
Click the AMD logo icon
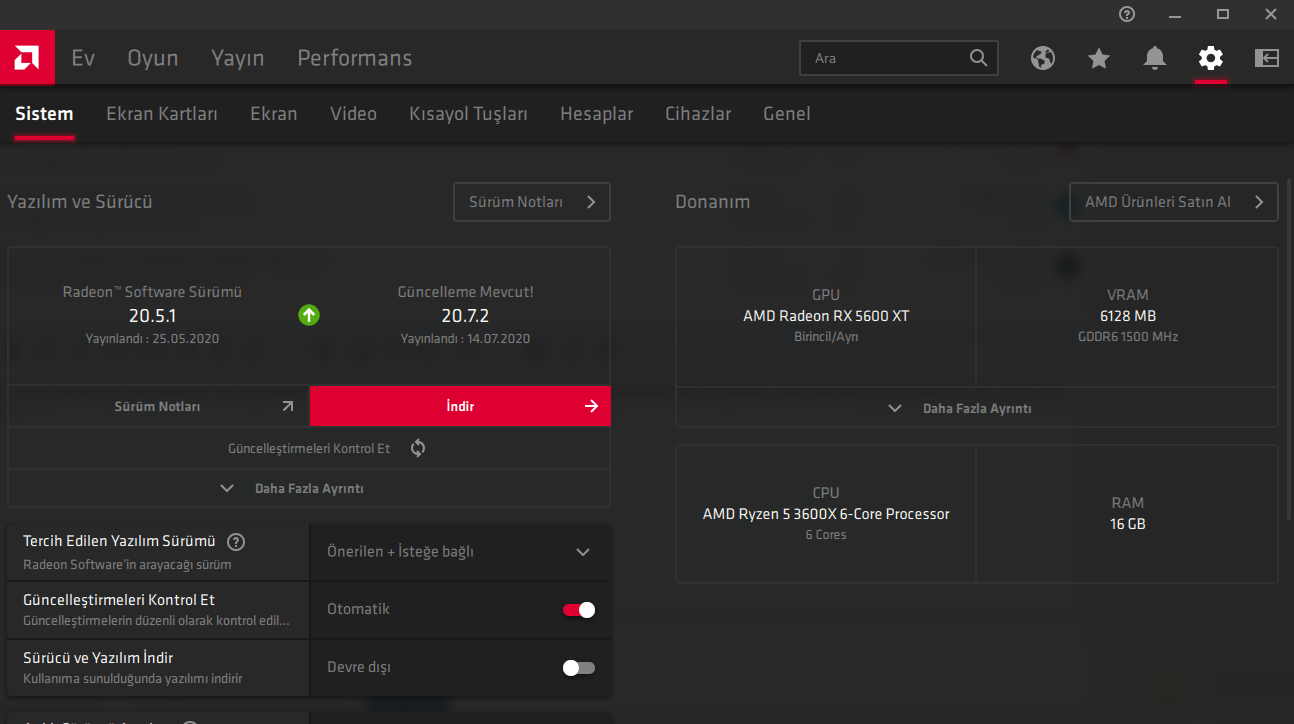(27, 58)
